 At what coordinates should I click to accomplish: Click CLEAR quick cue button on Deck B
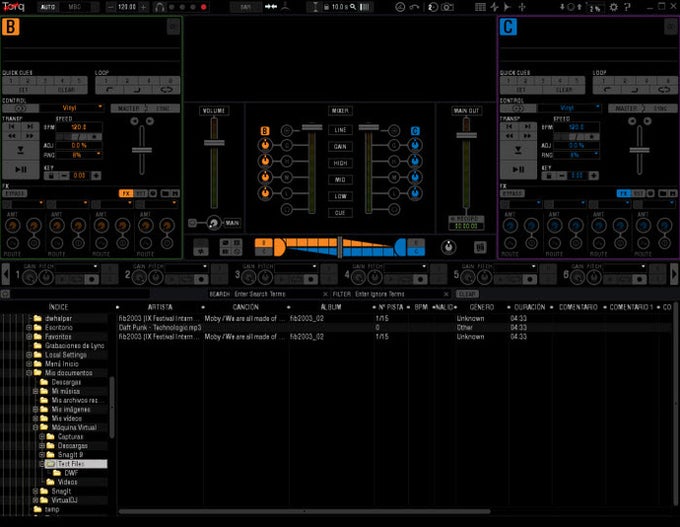(66, 90)
